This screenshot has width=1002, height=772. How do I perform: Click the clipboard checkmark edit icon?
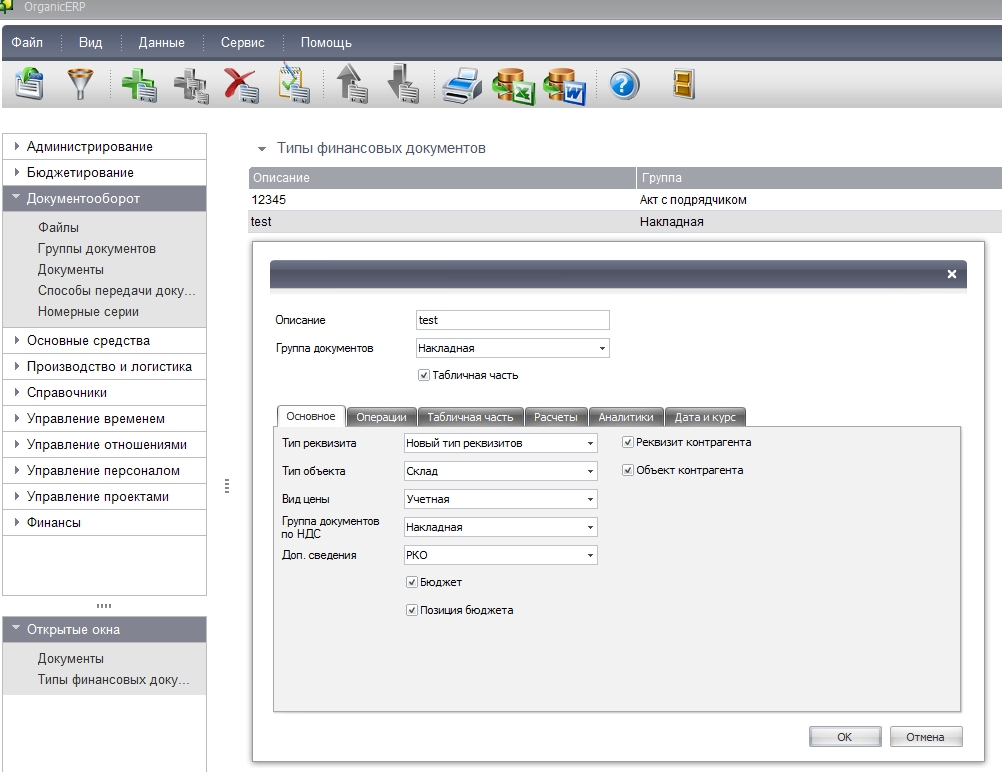pyautogui.click(x=293, y=84)
